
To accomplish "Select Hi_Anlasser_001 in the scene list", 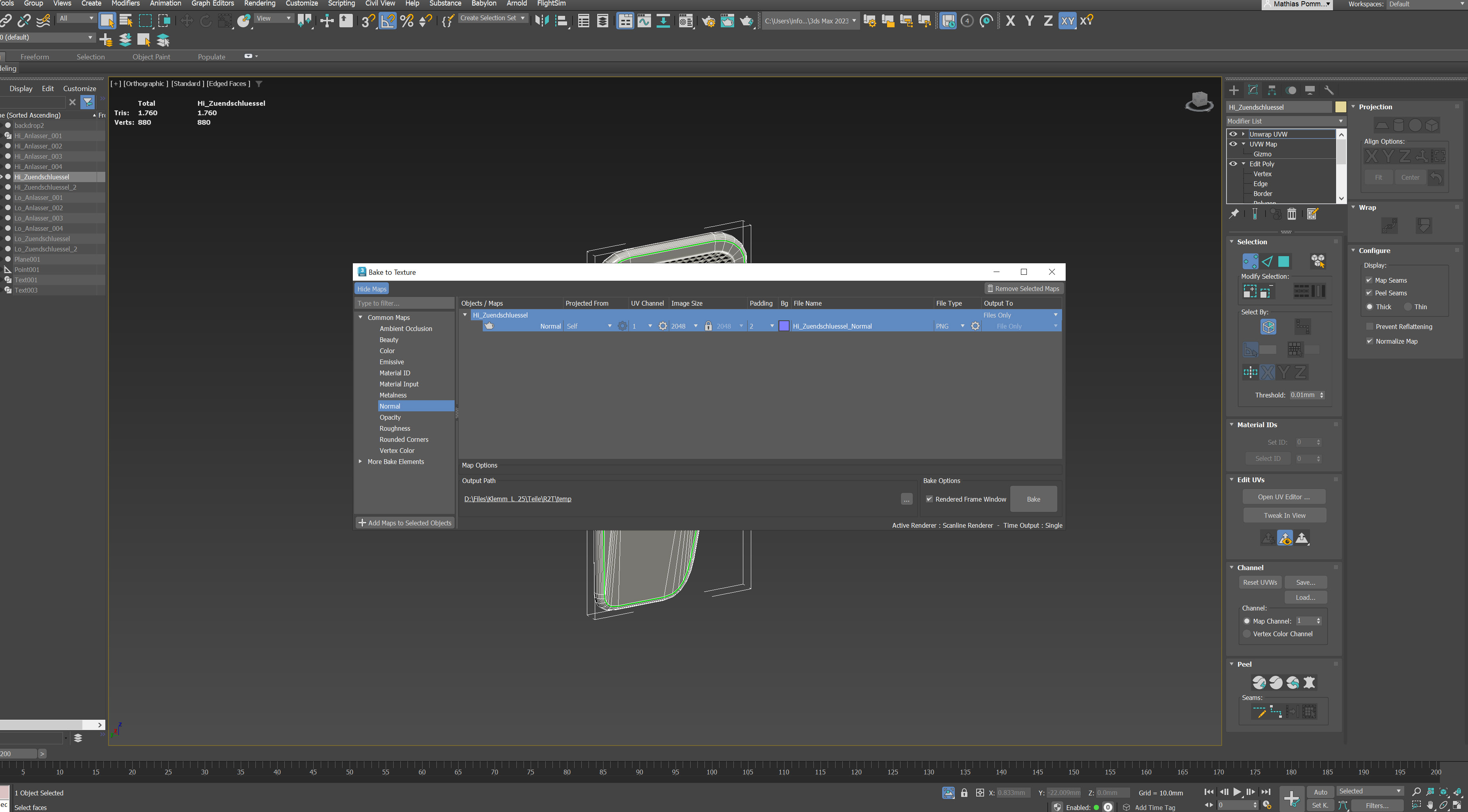I will point(38,136).
